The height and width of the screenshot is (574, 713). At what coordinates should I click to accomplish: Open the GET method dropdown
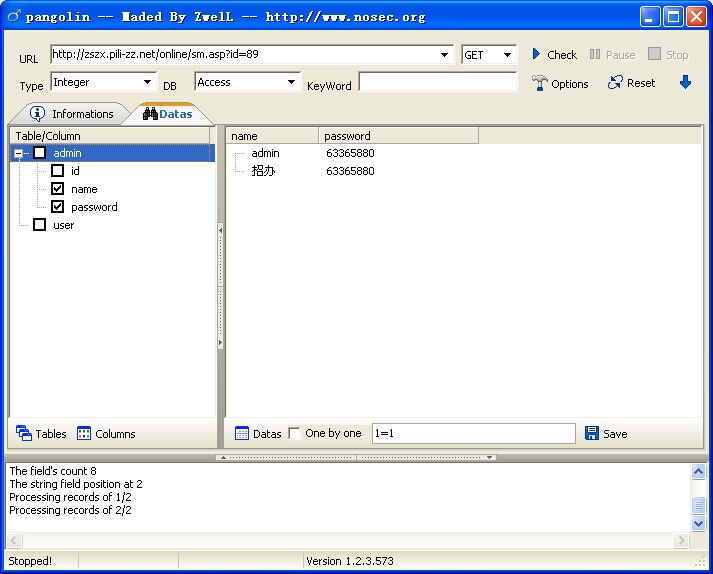(507, 55)
